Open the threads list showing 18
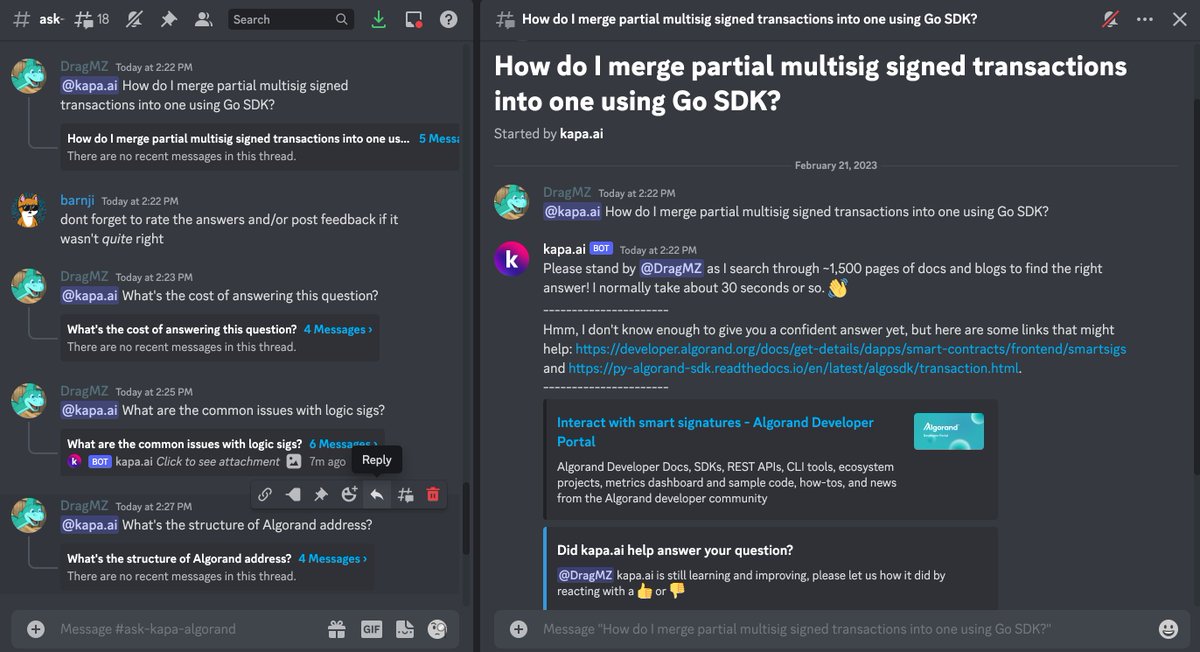 pos(92,19)
